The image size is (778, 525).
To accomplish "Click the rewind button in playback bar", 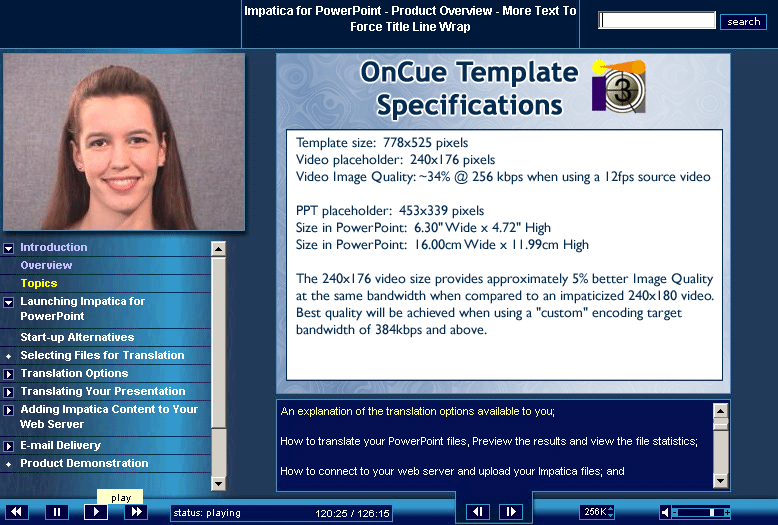I will pos(17,512).
